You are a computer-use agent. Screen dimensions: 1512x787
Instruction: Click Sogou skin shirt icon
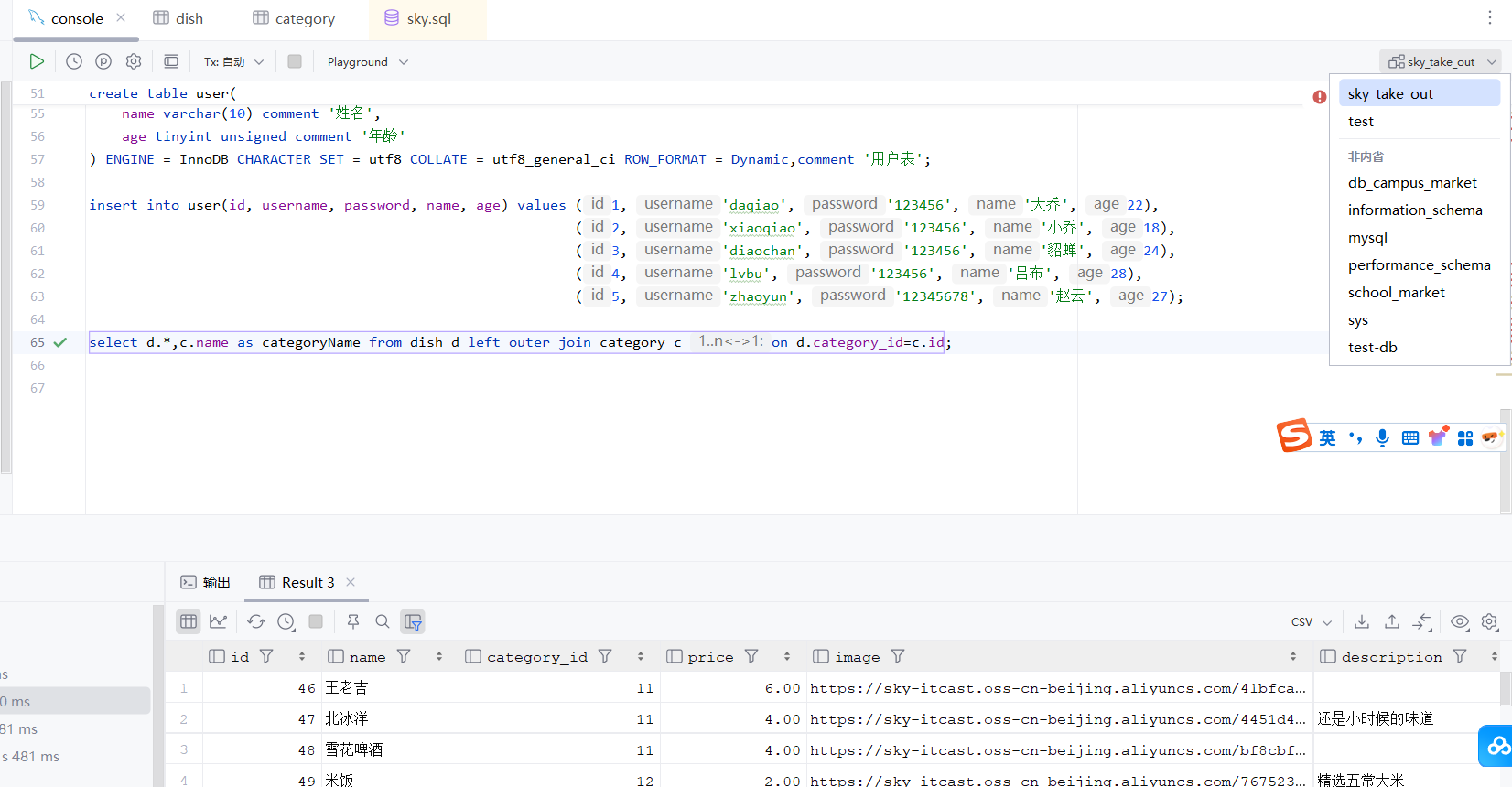click(x=1438, y=436)
